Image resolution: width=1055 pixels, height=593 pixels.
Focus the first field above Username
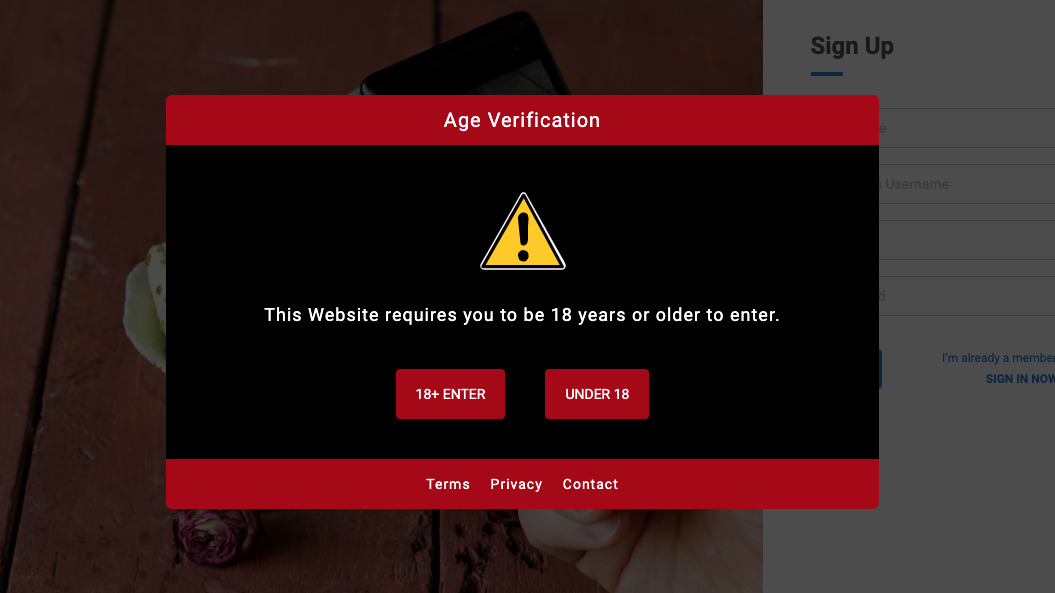pos(967,128)
